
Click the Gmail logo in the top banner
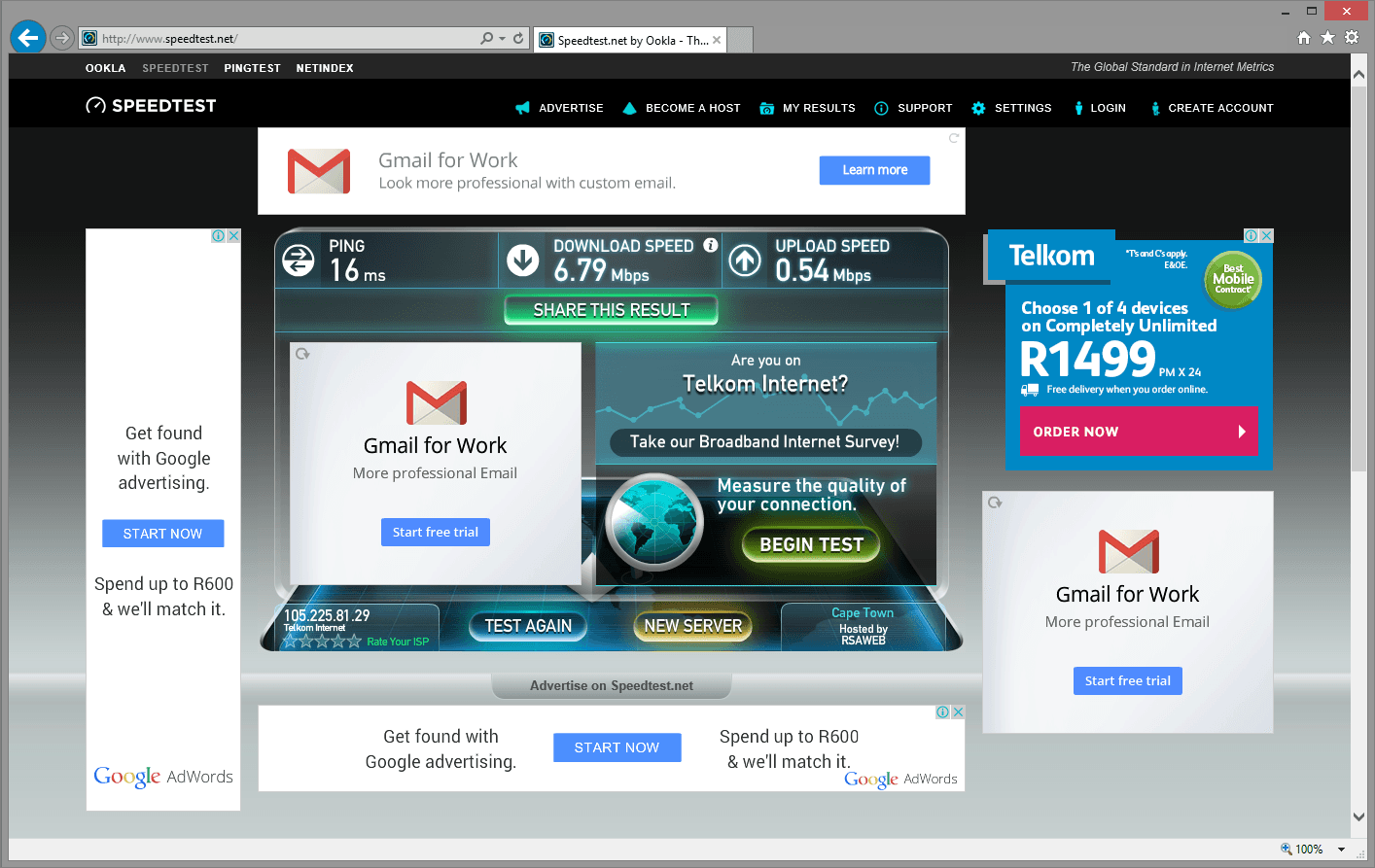pos(319,171)
